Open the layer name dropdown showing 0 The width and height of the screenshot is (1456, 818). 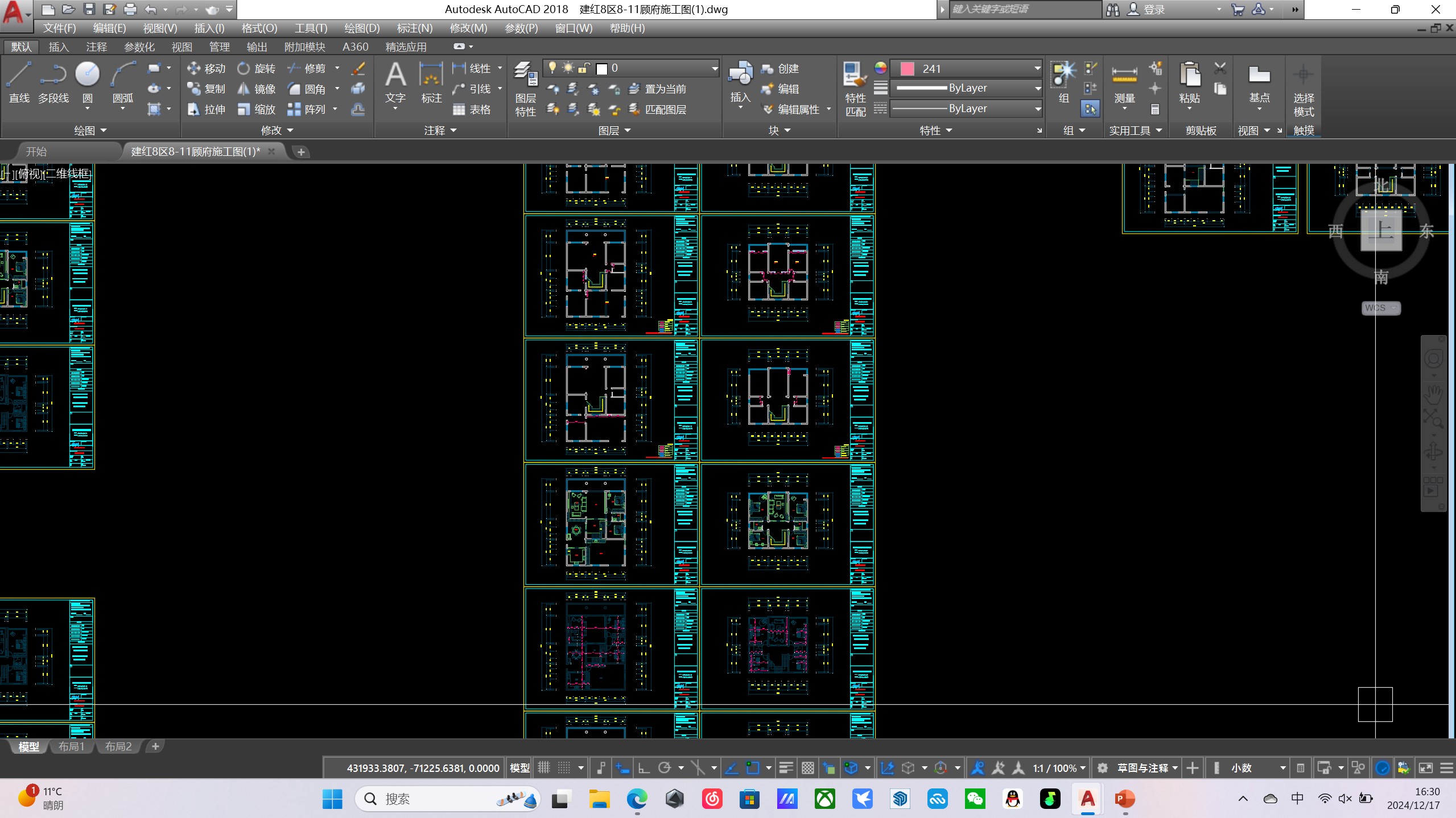[714, 68]
